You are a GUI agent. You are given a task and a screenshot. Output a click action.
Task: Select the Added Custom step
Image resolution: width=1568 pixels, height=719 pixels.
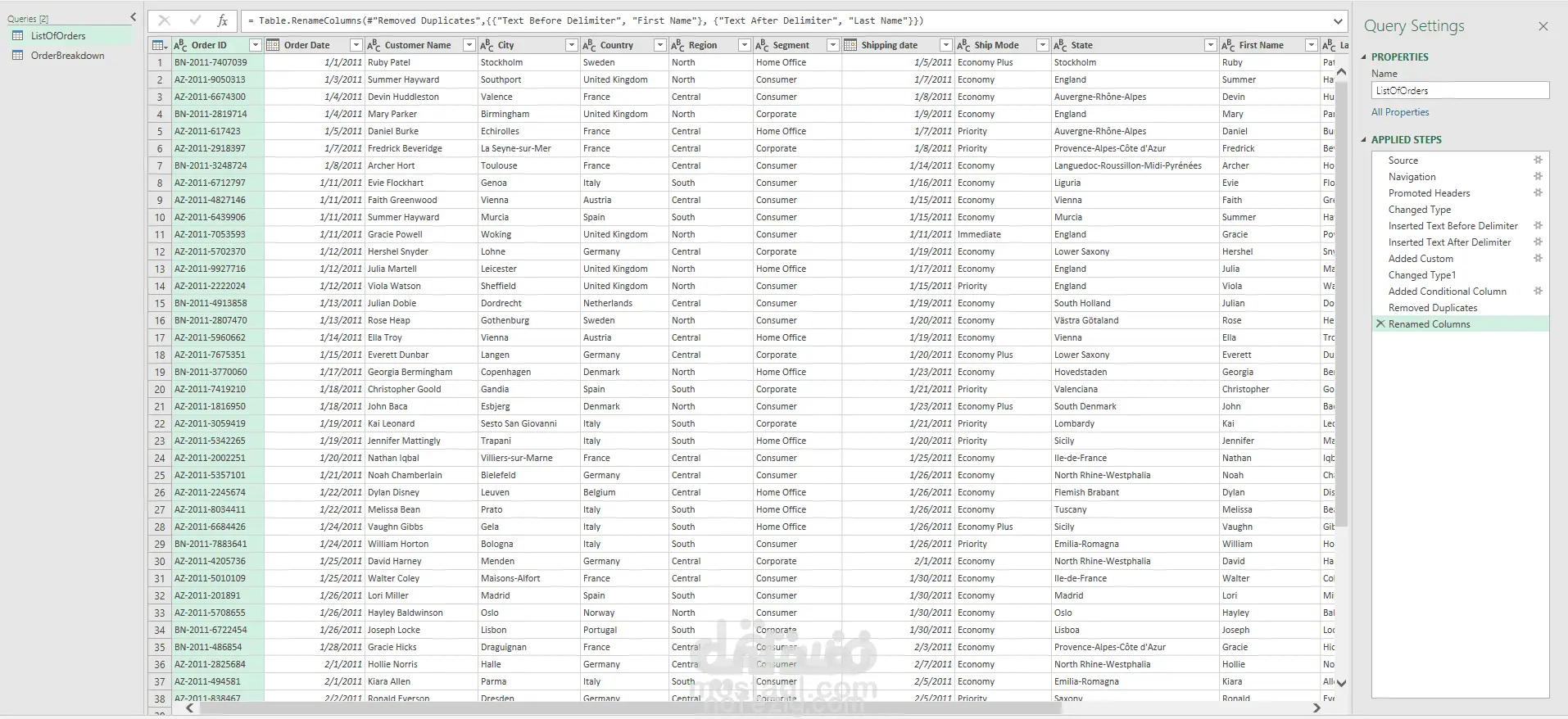click(1421, 259)
